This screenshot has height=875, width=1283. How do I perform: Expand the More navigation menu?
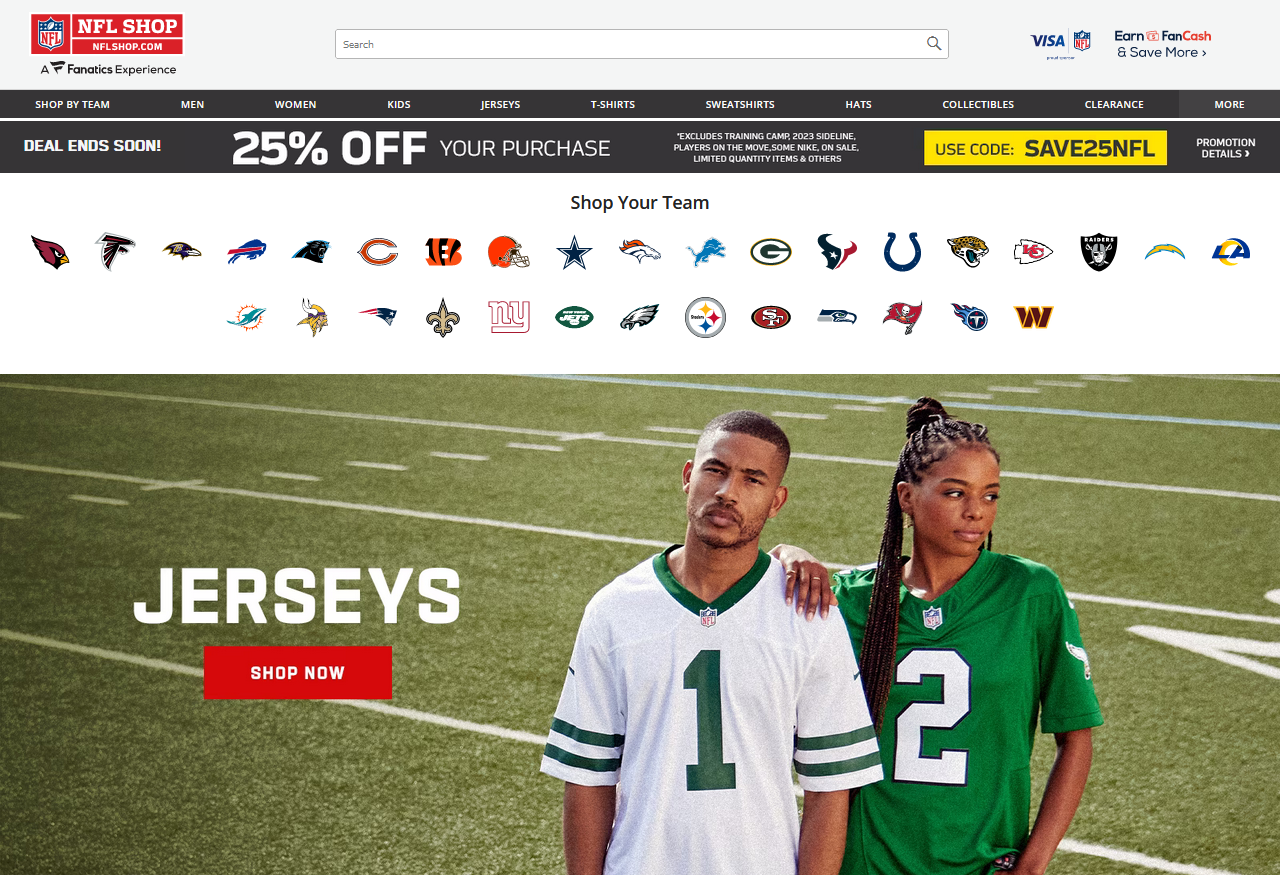tap(1229, 104)
